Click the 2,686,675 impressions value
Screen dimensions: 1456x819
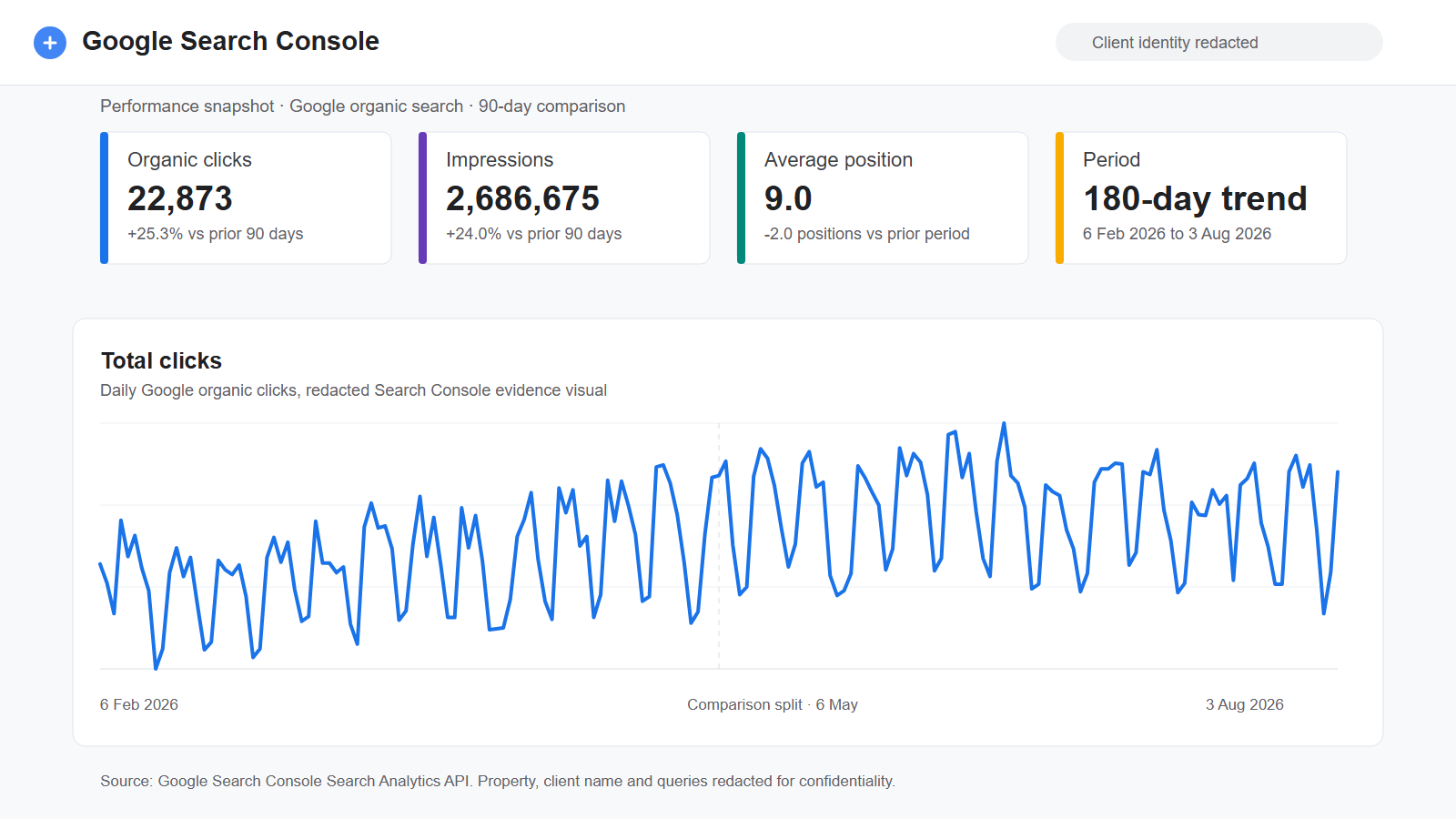tap(522, 198)
